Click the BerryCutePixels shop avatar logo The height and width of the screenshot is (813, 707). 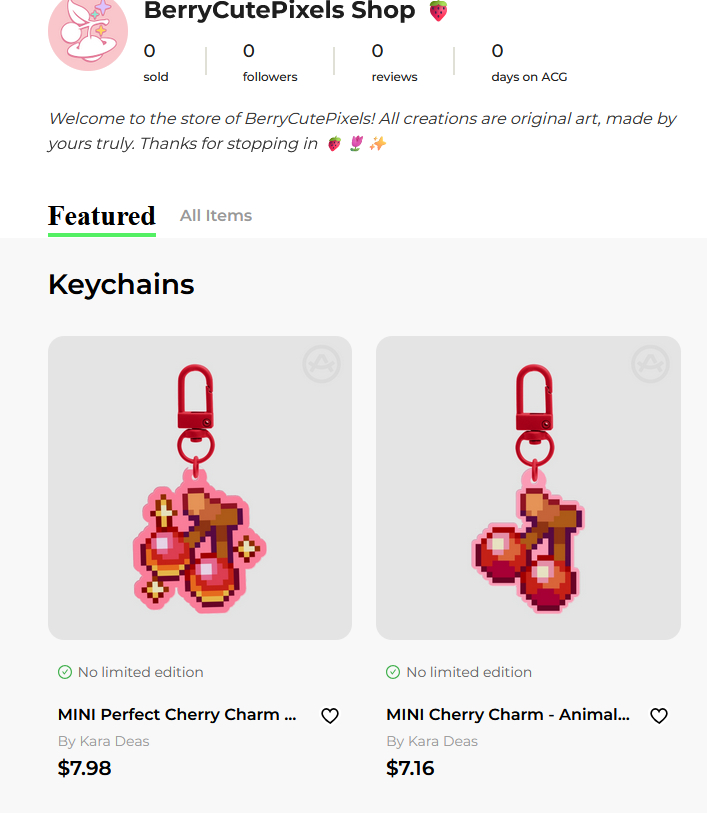click(x=88, y=32)
